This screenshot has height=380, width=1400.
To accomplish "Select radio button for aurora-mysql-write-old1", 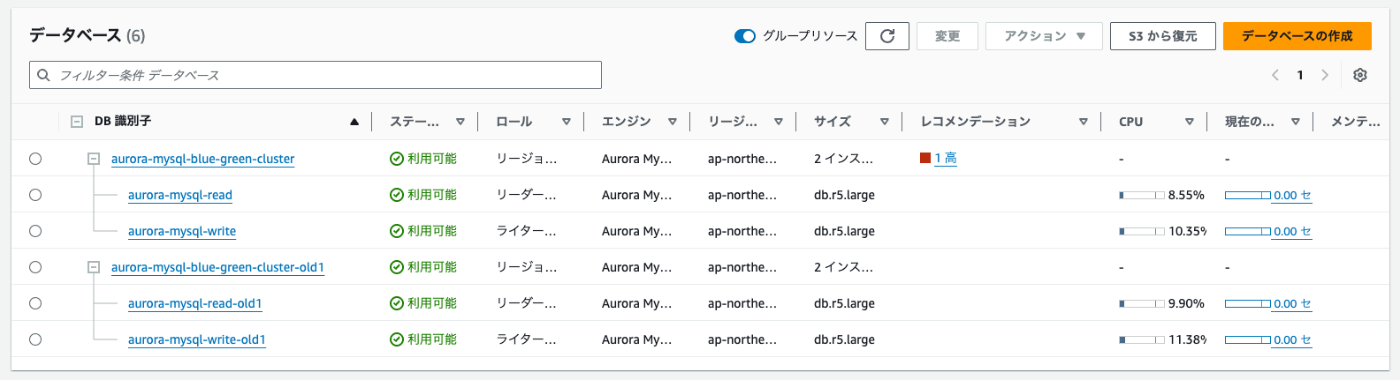I will tap(36, 340).
